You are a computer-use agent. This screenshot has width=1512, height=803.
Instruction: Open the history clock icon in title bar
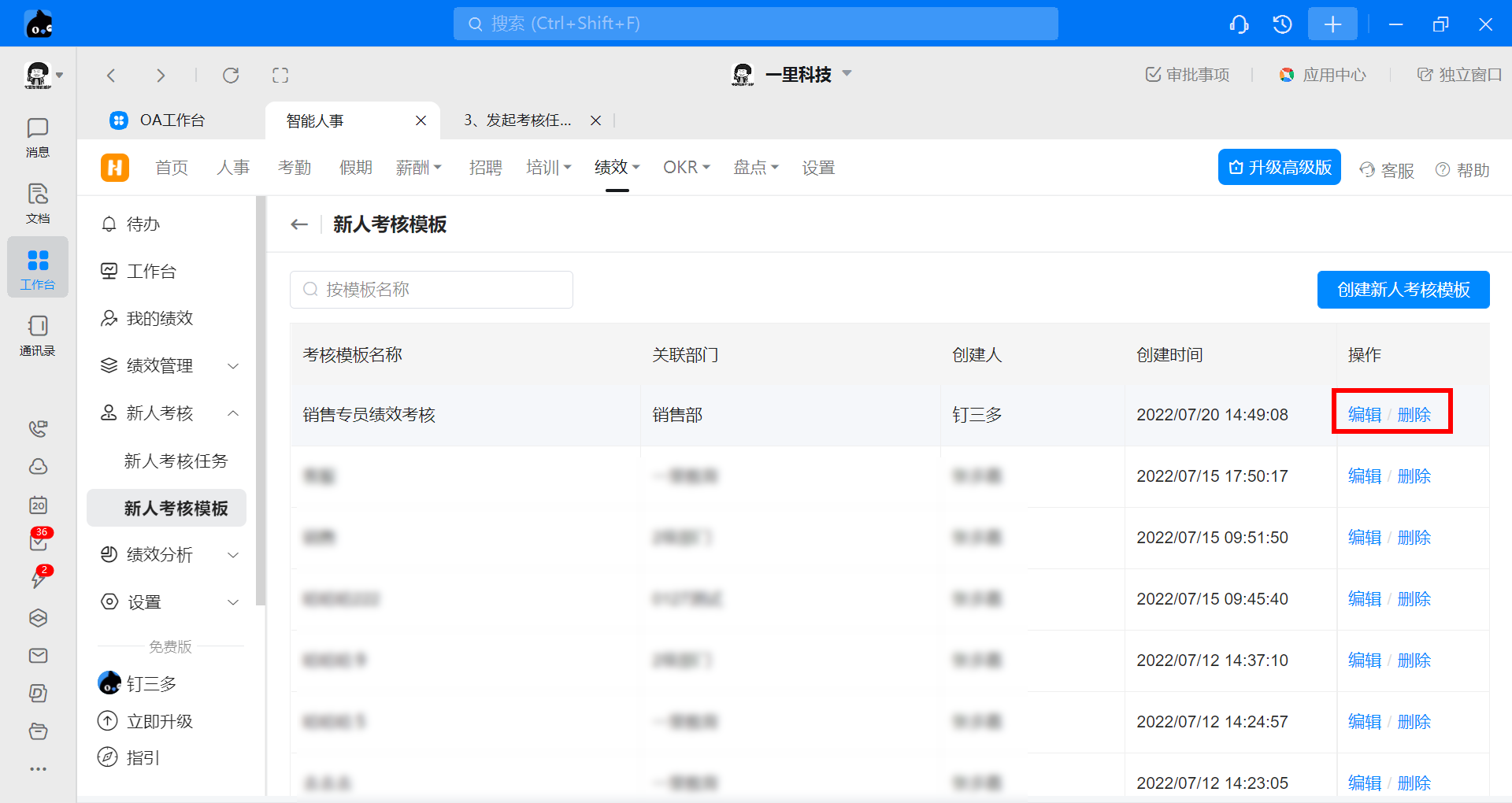click(1282, 24)
